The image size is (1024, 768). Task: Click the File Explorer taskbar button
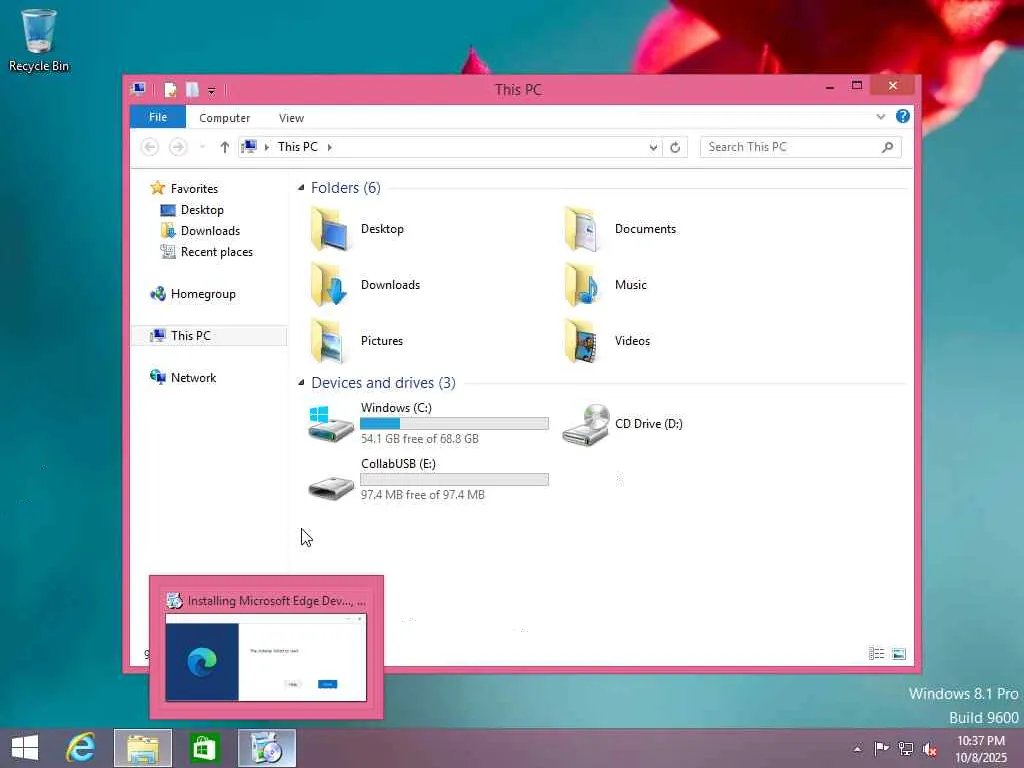pyautogui.click(x=143, y=748)
